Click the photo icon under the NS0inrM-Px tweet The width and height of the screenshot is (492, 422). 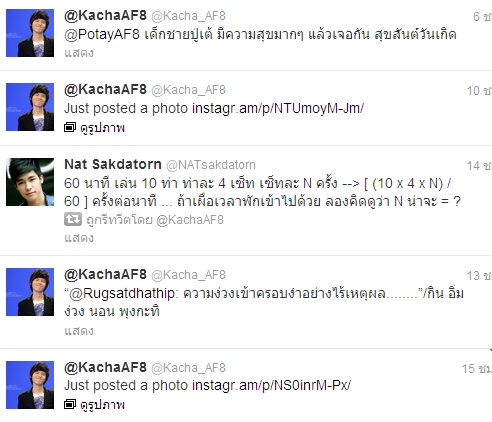point(70,404)
